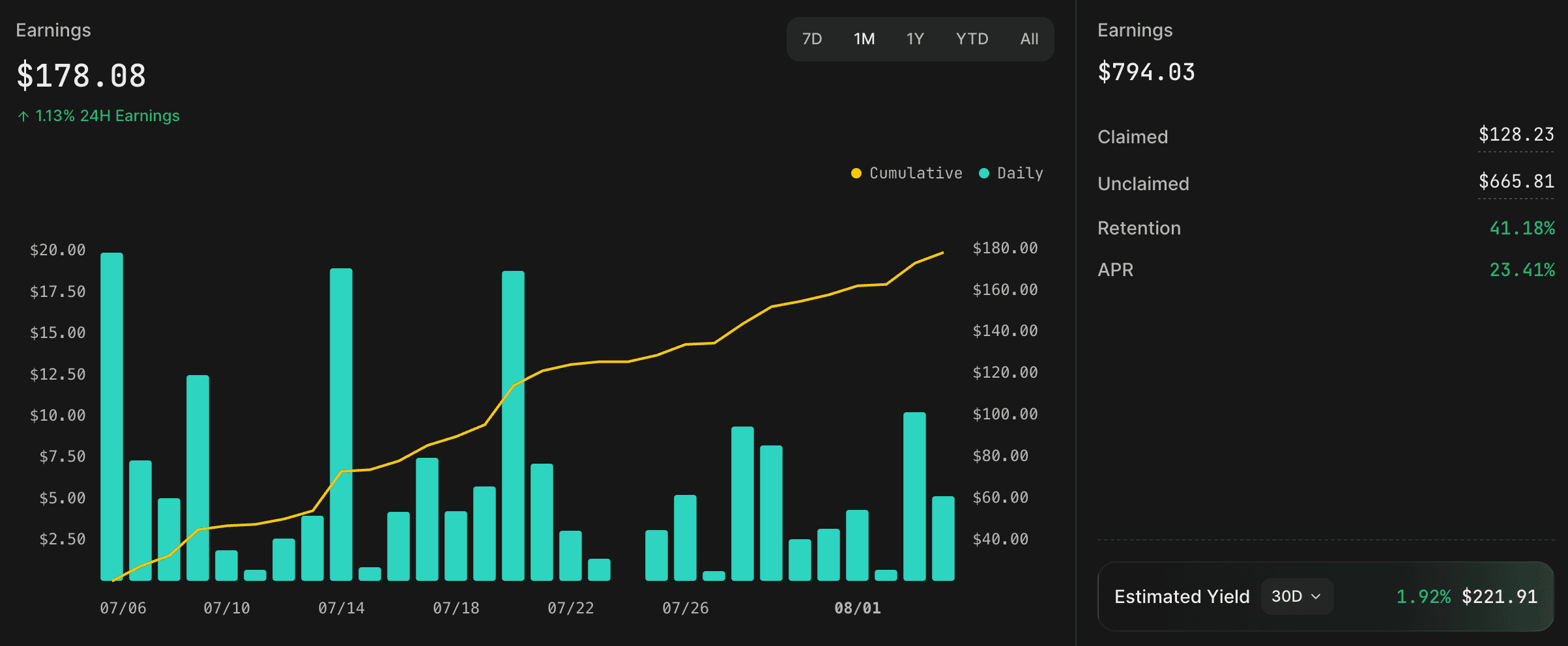Click the Claimed amount $128.23
This screenshot has width=1568, height=646.
[1516, 135]
